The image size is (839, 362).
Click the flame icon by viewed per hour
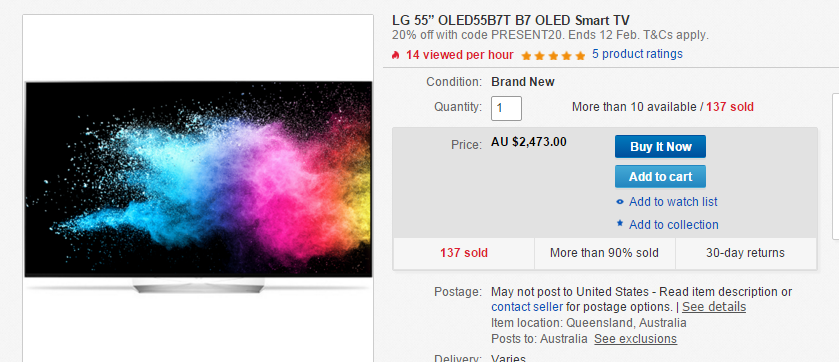click(x=396, y=55)
